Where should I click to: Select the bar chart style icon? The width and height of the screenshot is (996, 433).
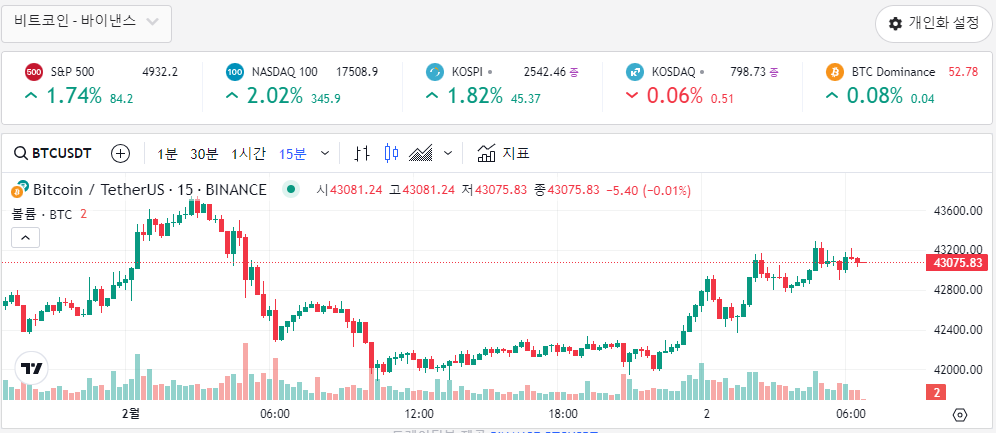click(363, 153)
